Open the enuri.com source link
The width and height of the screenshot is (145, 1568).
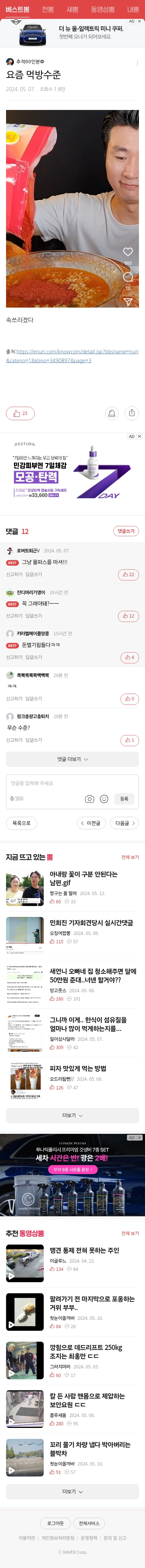72,356
